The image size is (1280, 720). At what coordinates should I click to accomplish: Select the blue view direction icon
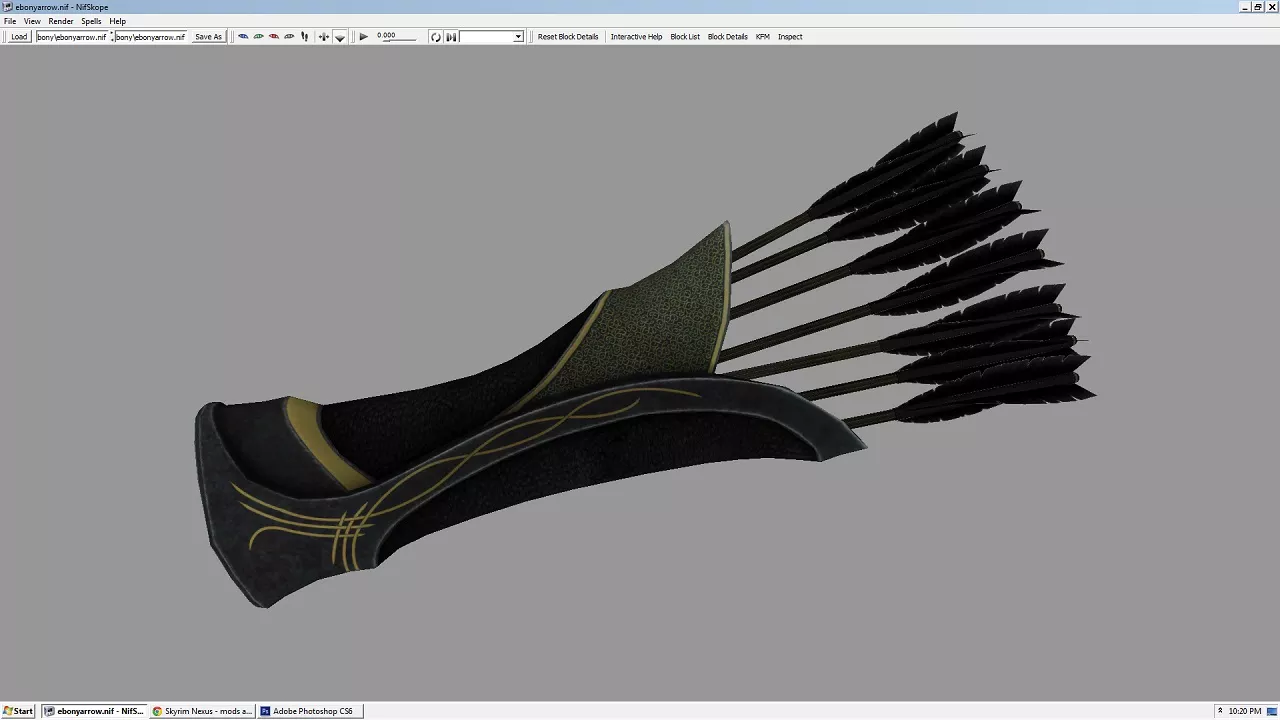click(243, 37)
